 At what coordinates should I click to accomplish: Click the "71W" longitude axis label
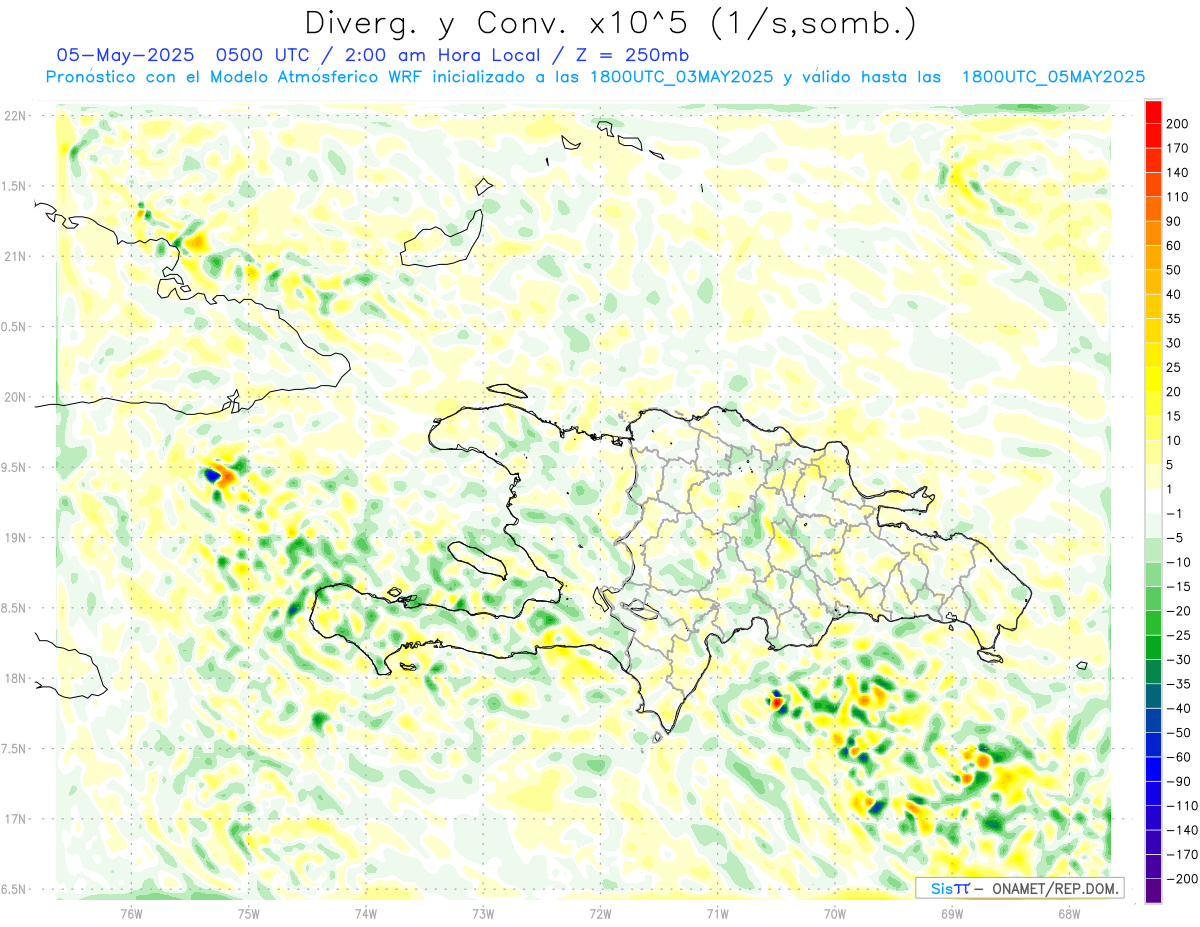point(717,912)
